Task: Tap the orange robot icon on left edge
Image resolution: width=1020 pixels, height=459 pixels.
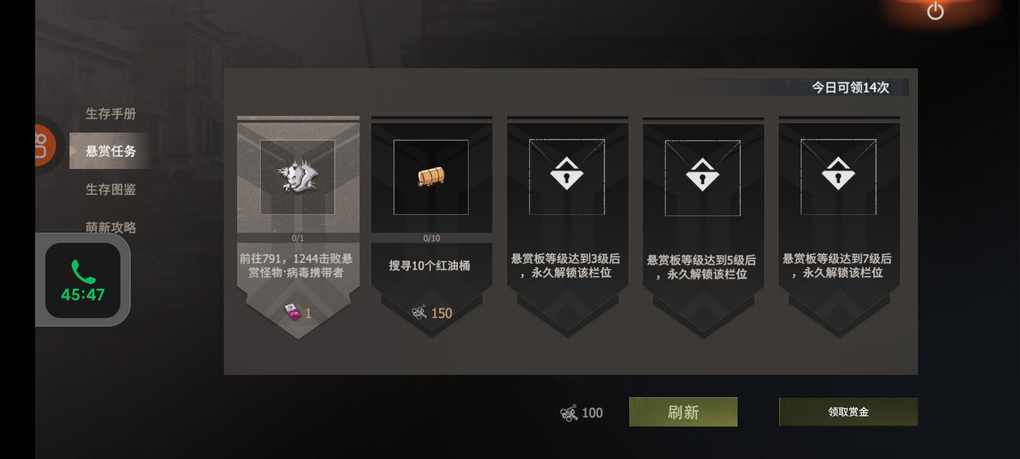Action: 44,145
